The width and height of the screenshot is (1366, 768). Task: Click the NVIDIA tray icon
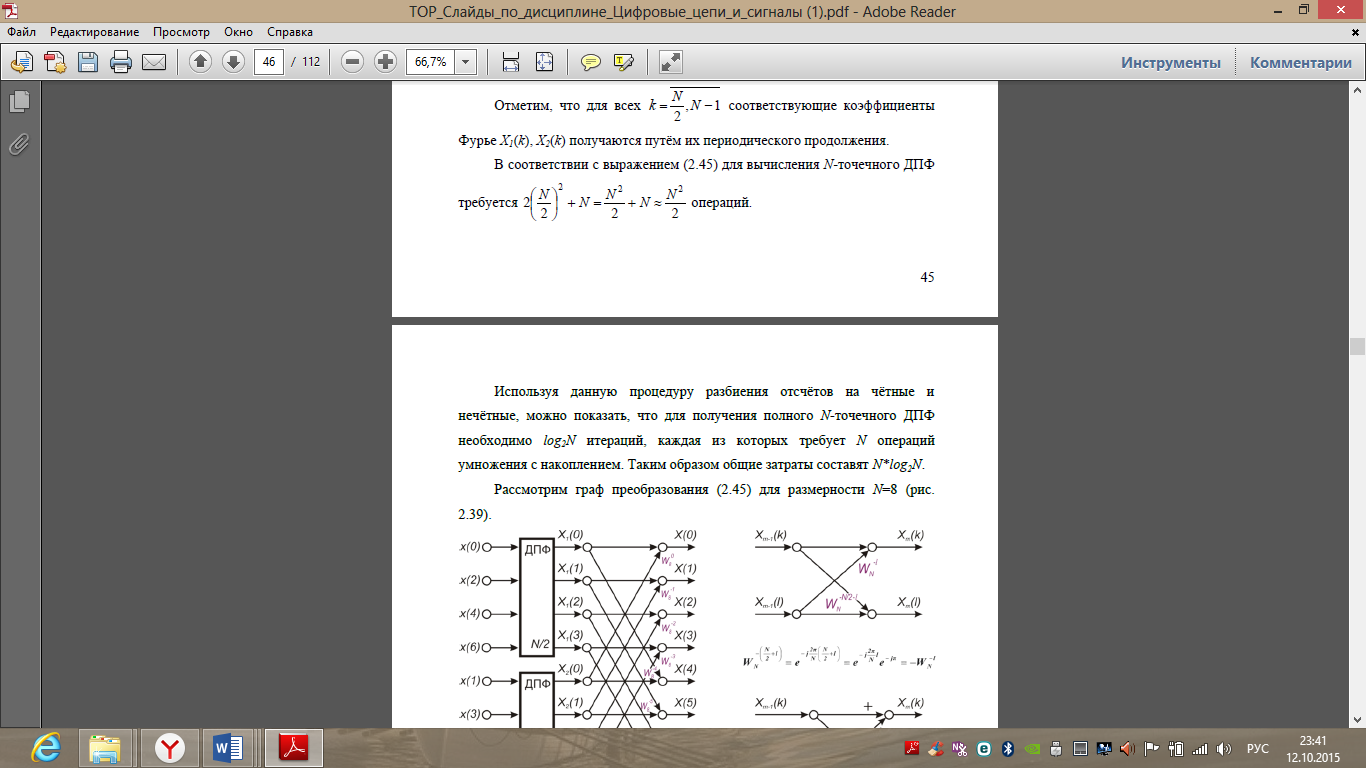(1032, 748)
